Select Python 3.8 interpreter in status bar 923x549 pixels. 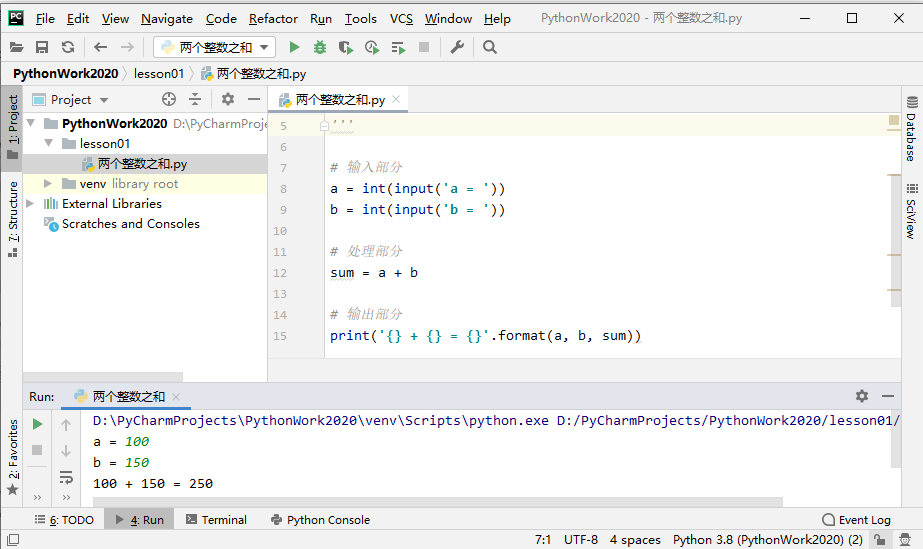point(768,540)
